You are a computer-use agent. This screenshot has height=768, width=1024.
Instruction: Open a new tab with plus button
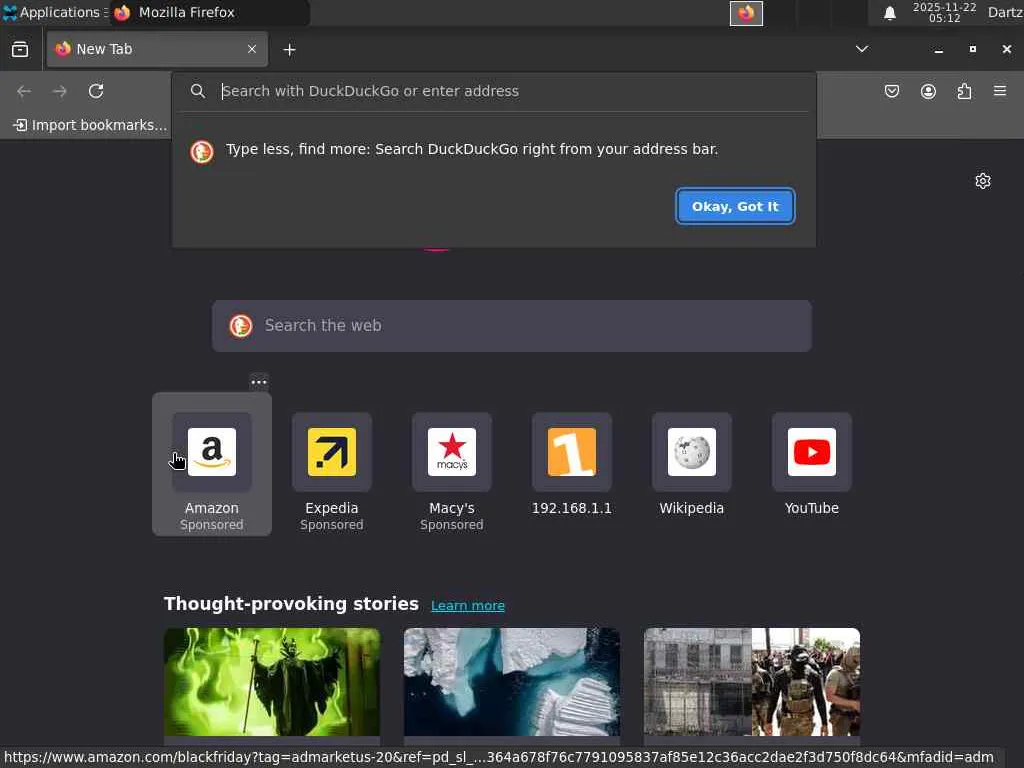(289, 50)
